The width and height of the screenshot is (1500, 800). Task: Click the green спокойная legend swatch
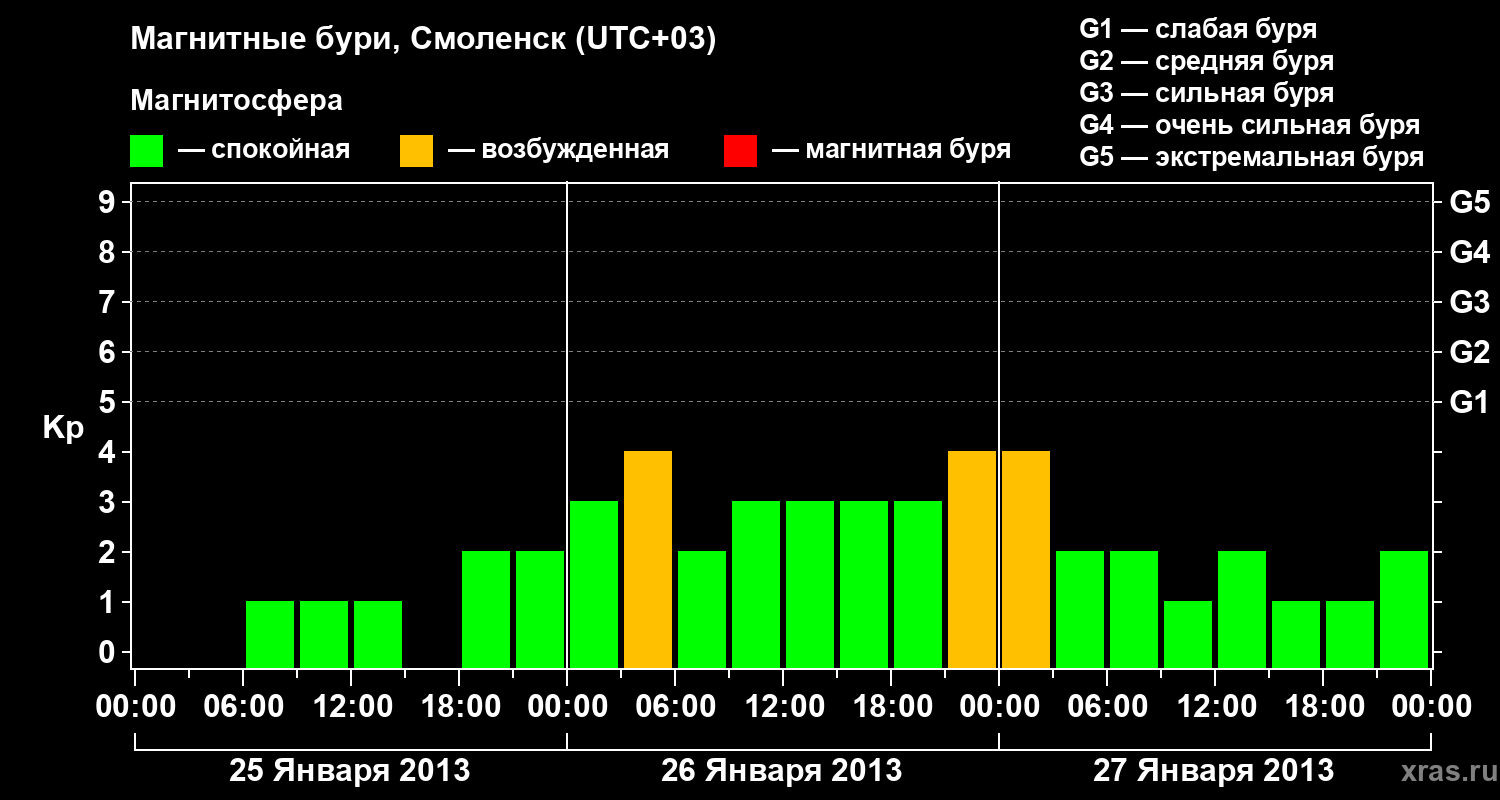[x=146, y=151]
